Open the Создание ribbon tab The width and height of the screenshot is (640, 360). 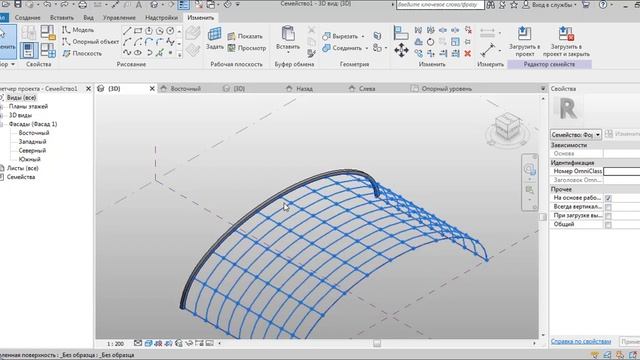pos(27,18)
